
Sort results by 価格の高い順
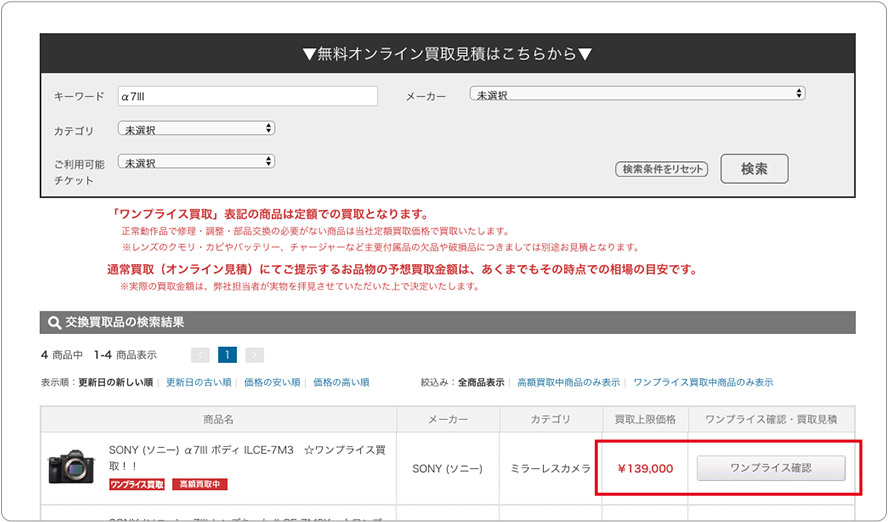click(341, 382)
